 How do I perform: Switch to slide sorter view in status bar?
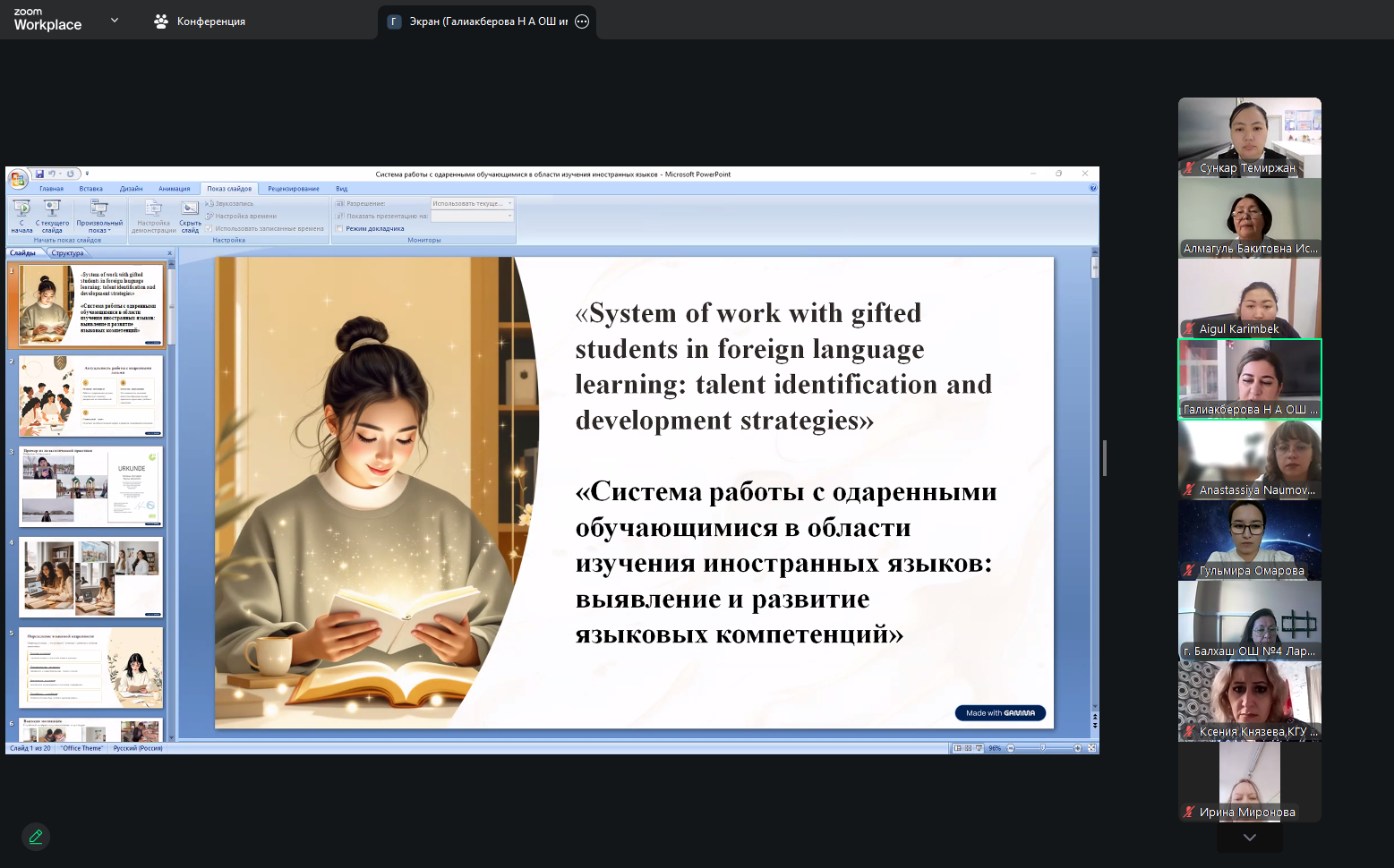pyautogui.click(x=968, y=748)
